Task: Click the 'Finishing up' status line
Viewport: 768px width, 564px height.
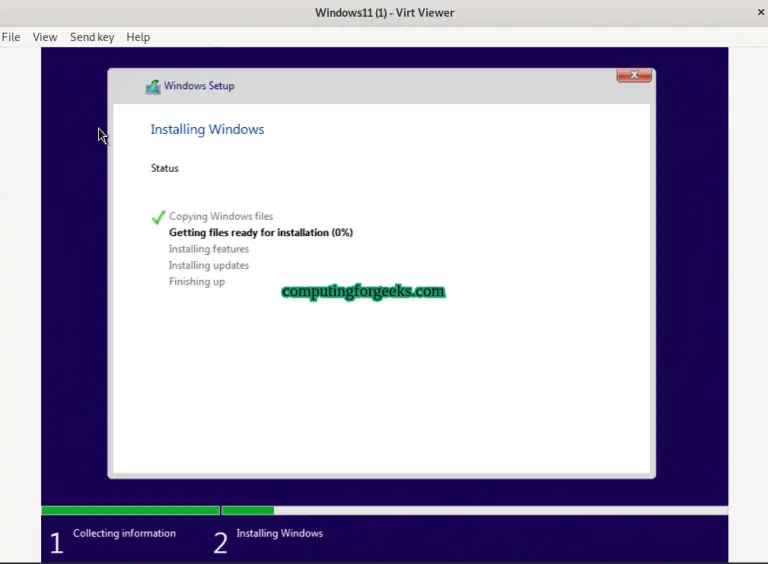Action: point(197,282)
